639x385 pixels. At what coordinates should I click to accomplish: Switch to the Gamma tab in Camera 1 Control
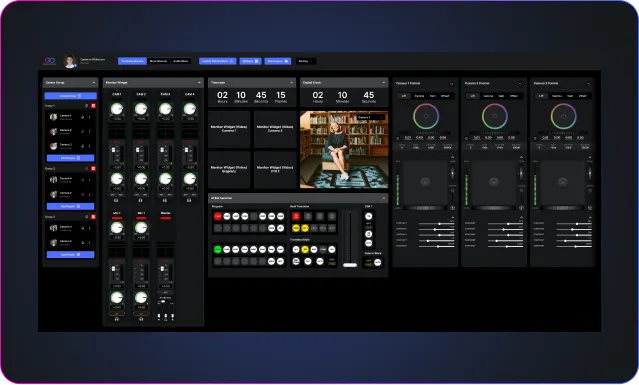[419, 96]
